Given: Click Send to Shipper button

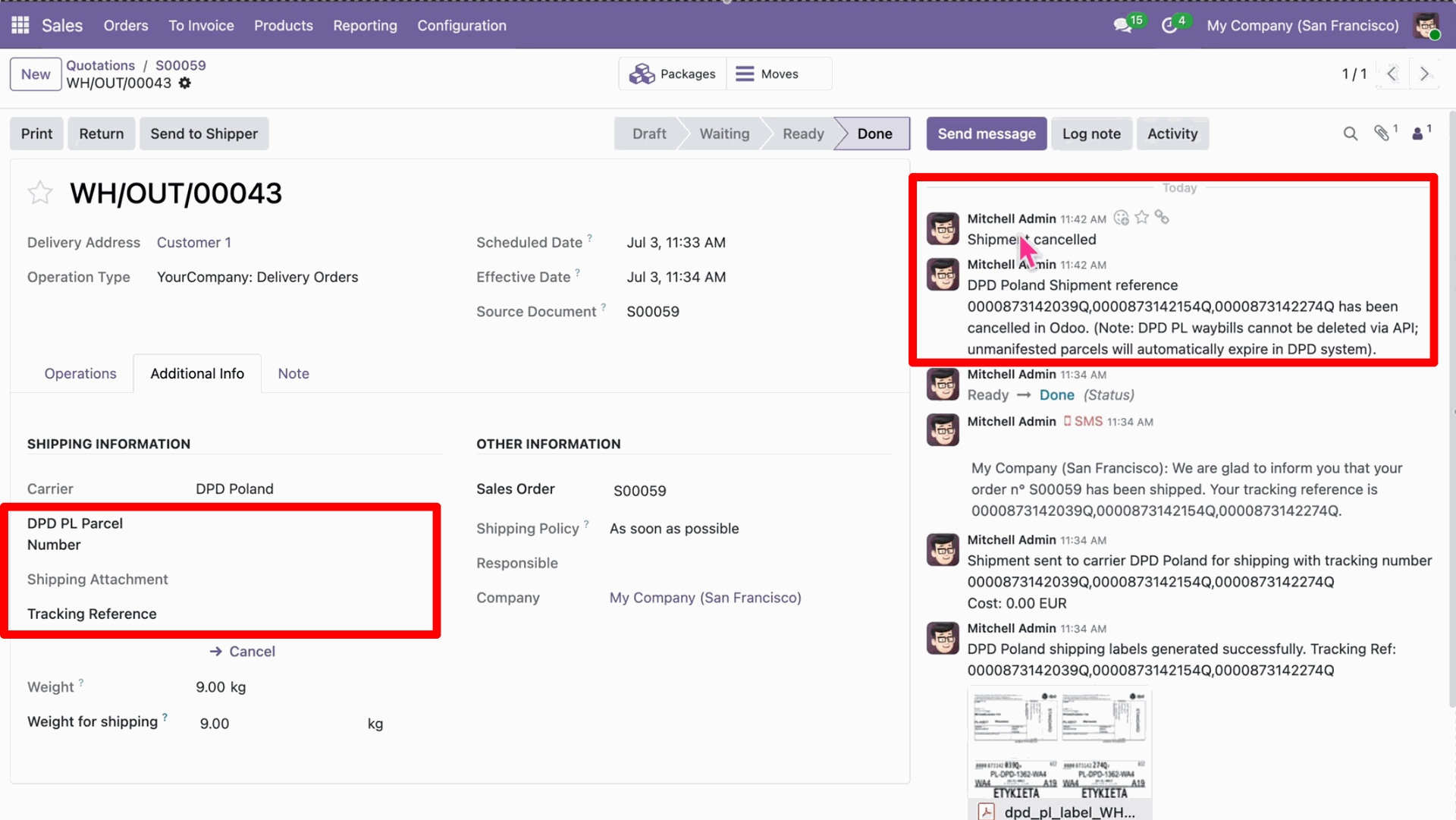Looking at the screenshot, I should (204, 134).
